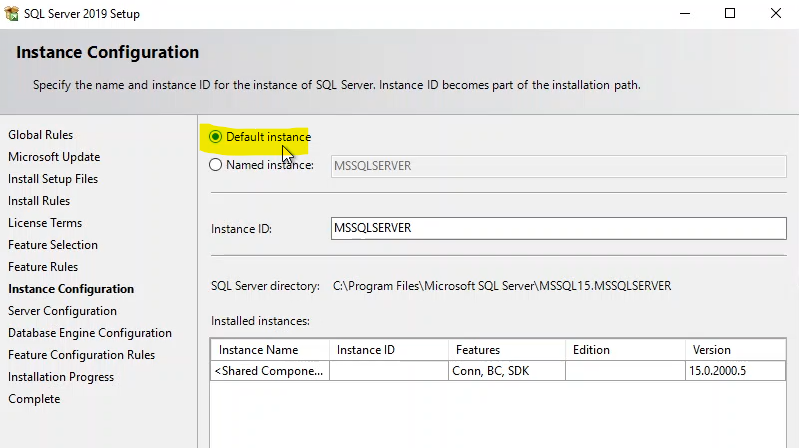Click the 15.0.2000.5 version cell
The image size is (799, 448).
pyautogui.click(x=735, y=371)
